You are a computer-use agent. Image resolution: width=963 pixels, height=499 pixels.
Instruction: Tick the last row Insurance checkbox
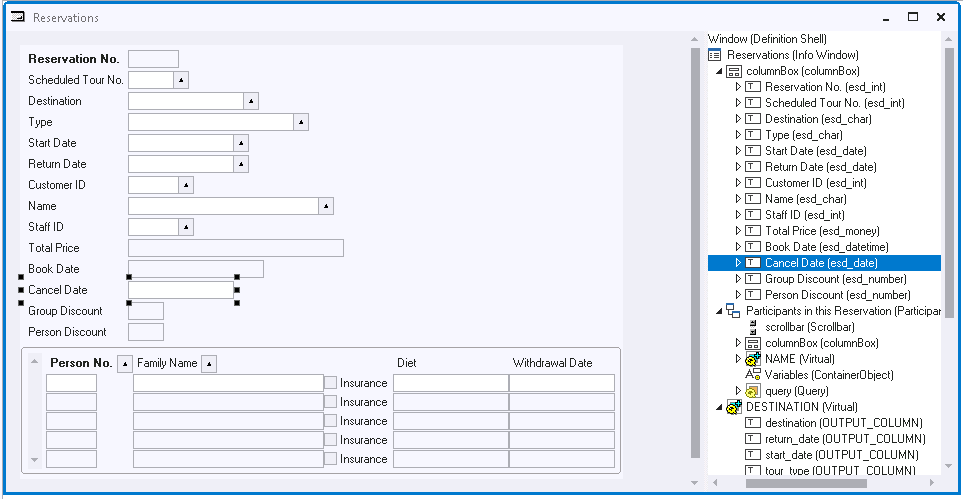(x=331, y=459)
